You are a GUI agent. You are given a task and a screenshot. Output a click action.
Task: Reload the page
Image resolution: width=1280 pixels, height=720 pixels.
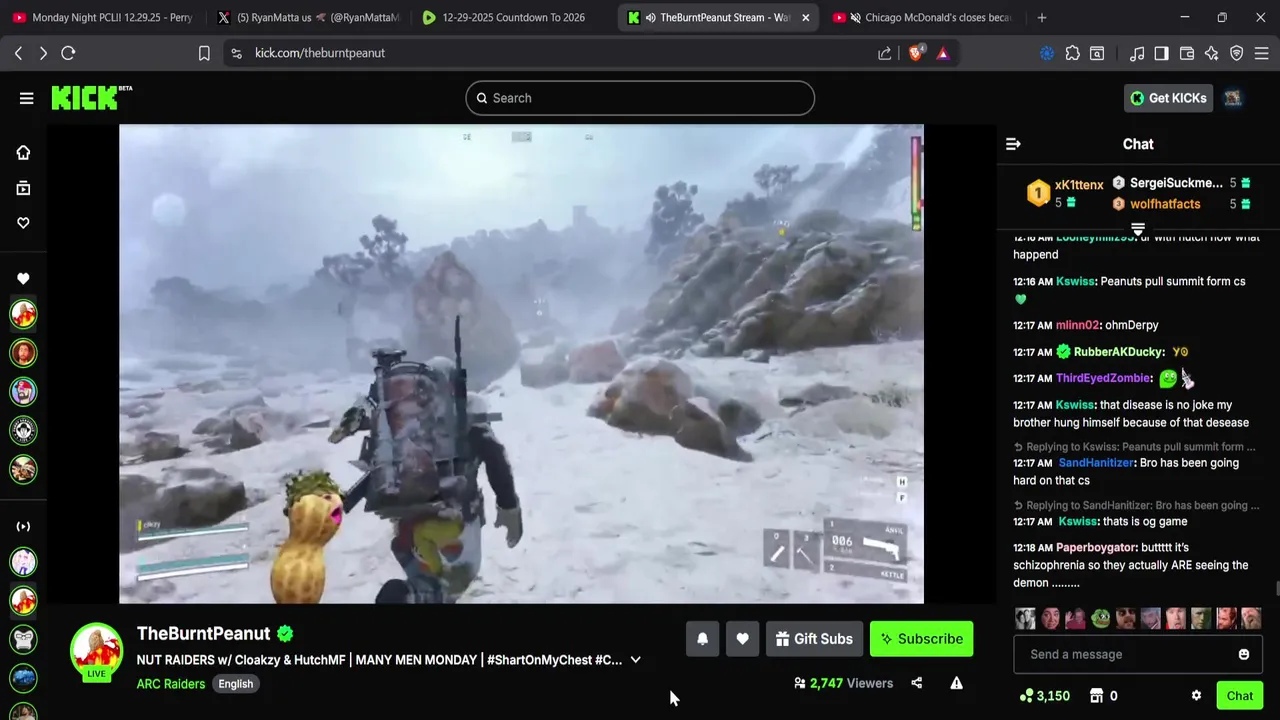[68, 53]
